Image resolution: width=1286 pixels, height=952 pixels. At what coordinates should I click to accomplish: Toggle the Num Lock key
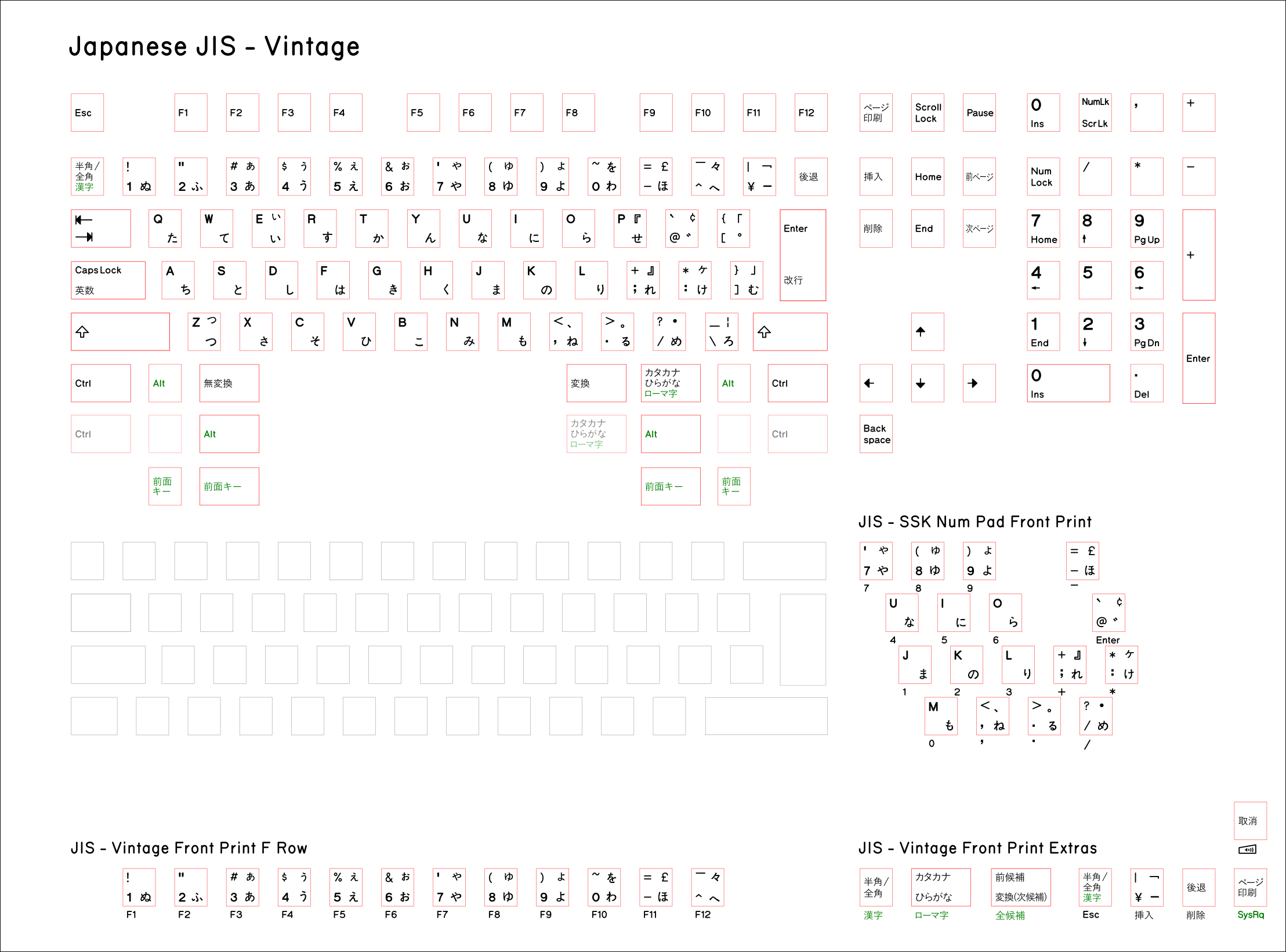[1043, 176]
